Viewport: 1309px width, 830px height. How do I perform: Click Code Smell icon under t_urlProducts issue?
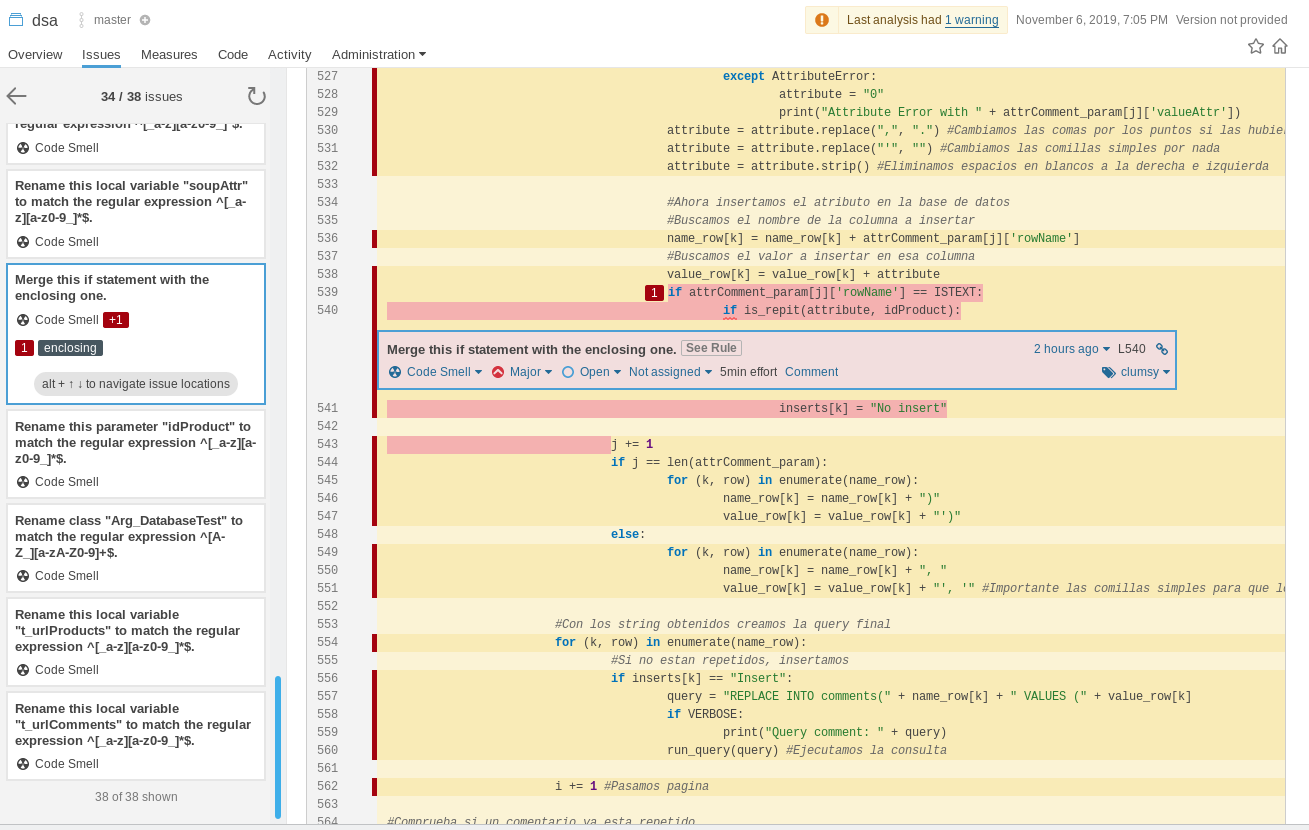[x=23, y=670]
